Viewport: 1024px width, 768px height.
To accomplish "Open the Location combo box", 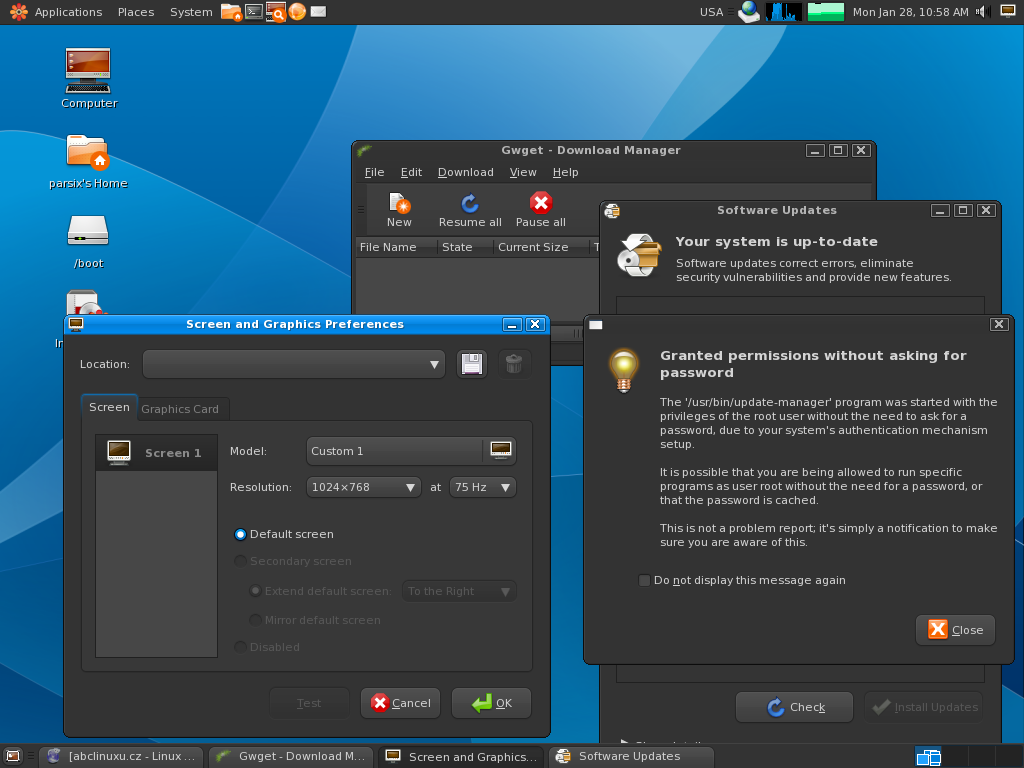I will [294, 364].
